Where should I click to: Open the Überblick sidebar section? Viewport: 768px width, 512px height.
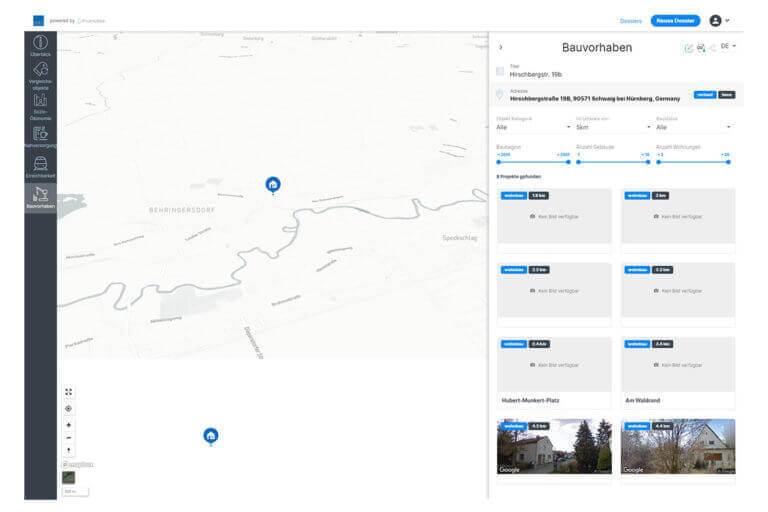(40, 46)
